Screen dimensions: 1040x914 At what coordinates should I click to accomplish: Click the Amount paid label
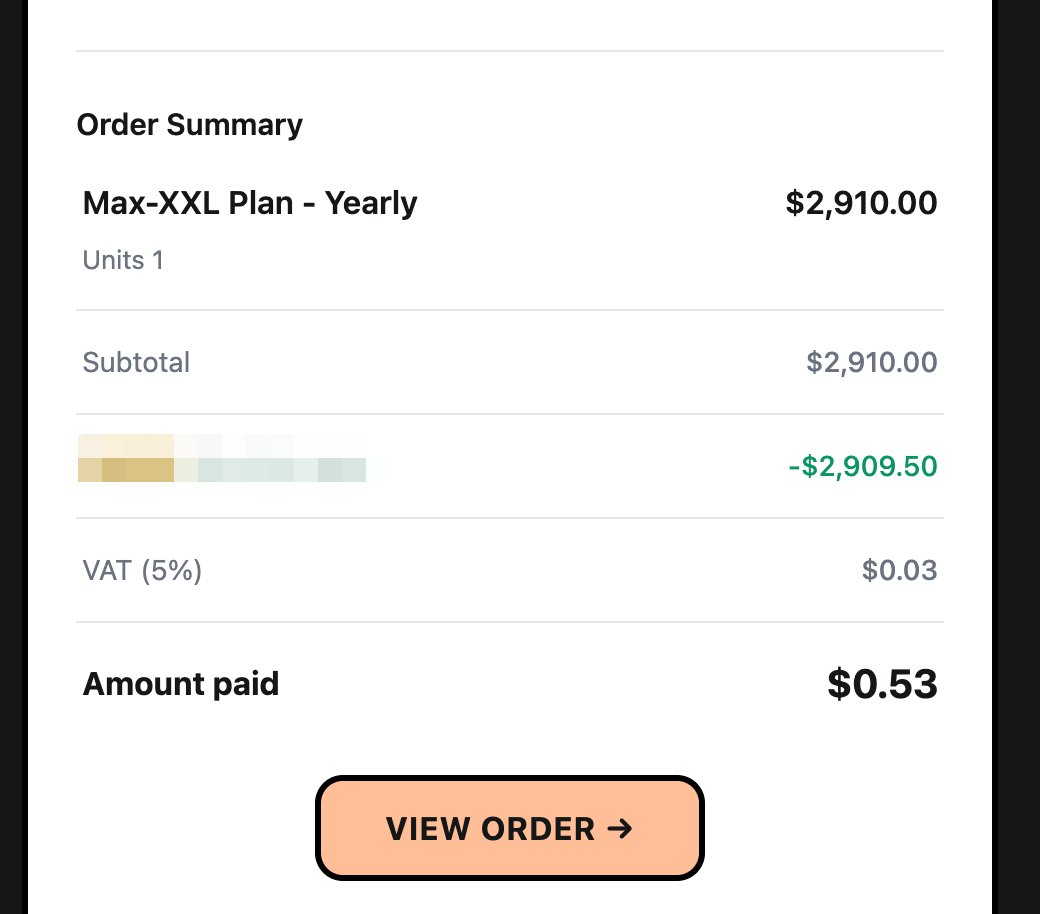tap(181, 684)
